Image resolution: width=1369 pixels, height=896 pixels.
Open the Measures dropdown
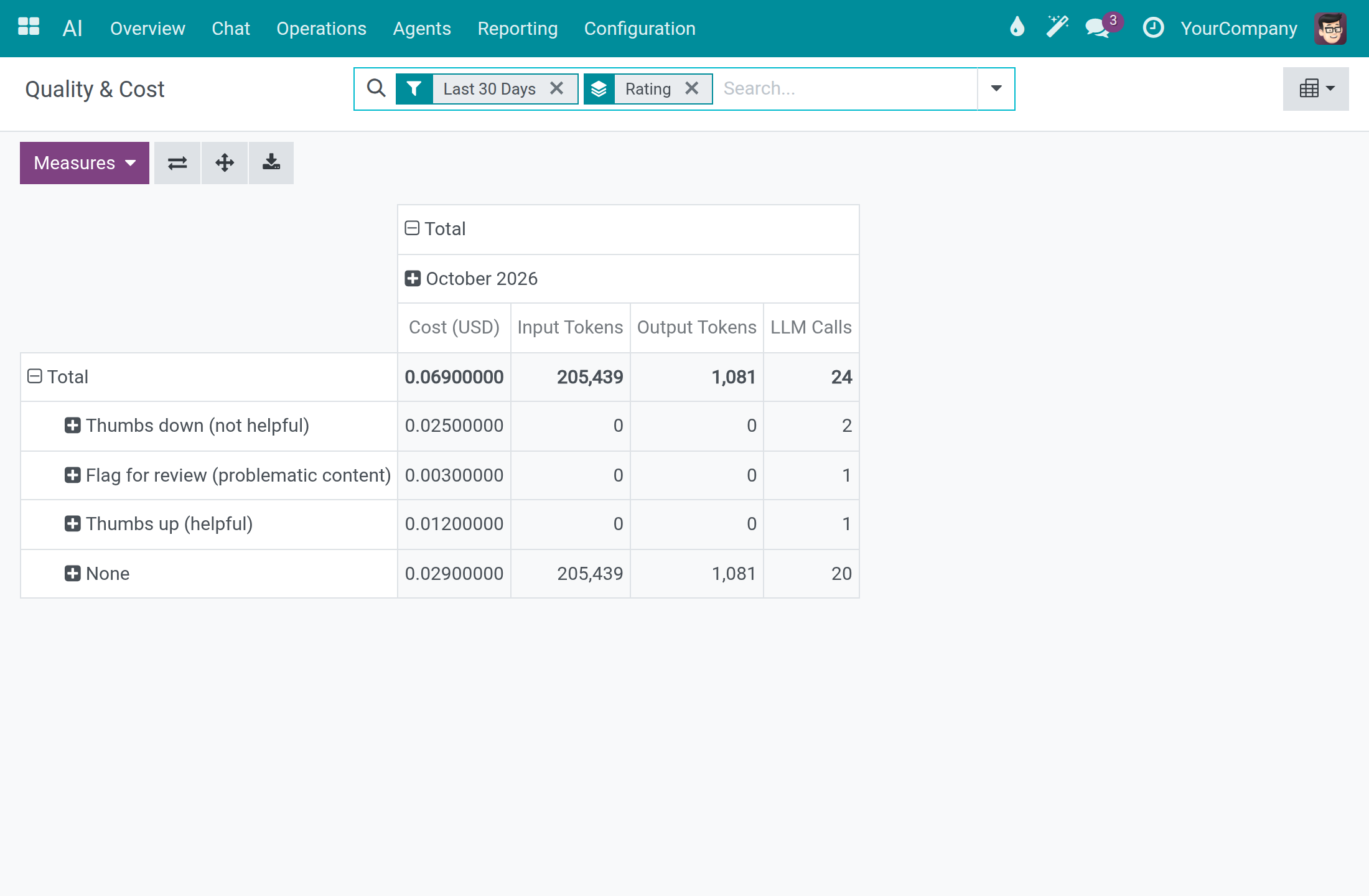click(x=85, y=163)
